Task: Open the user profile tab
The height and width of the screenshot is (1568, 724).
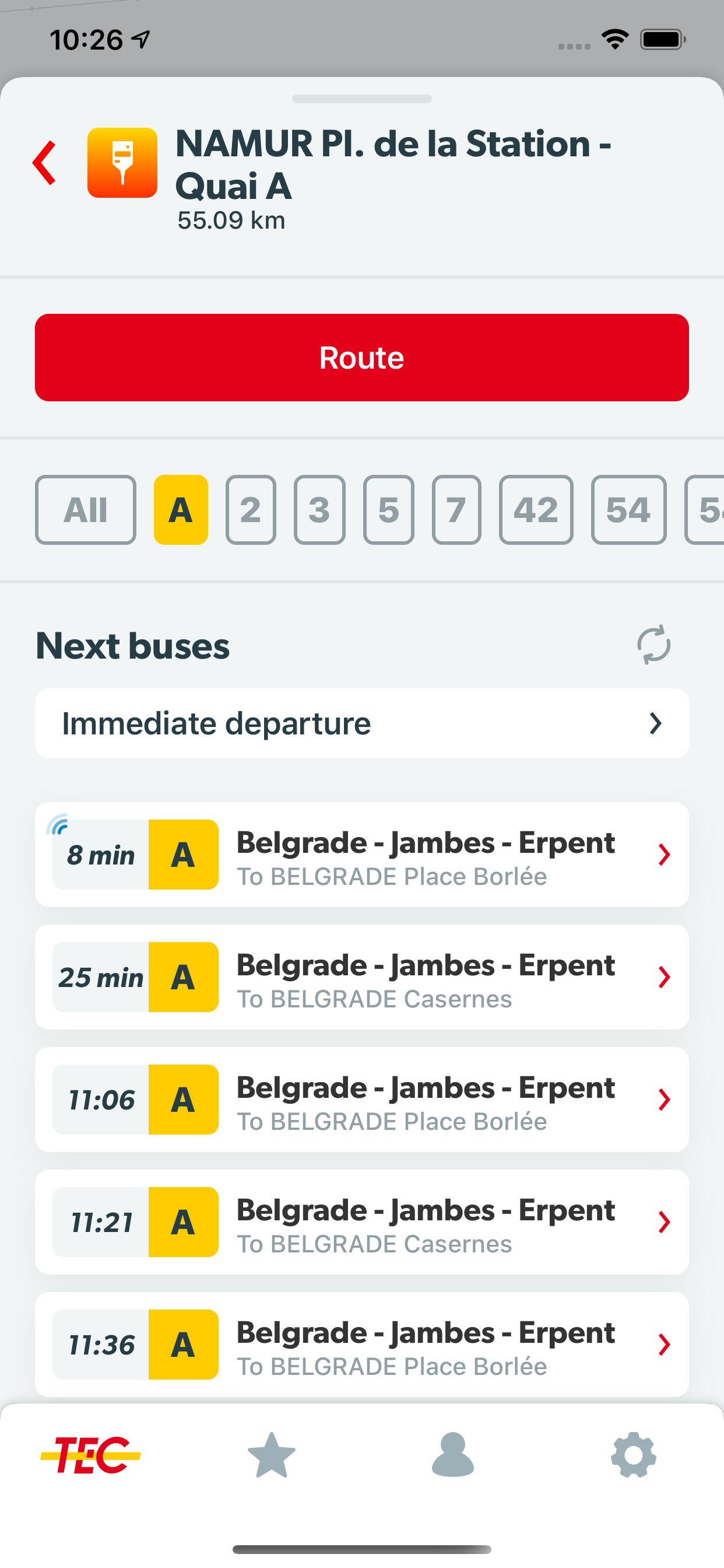Action: pos(452,1455)
